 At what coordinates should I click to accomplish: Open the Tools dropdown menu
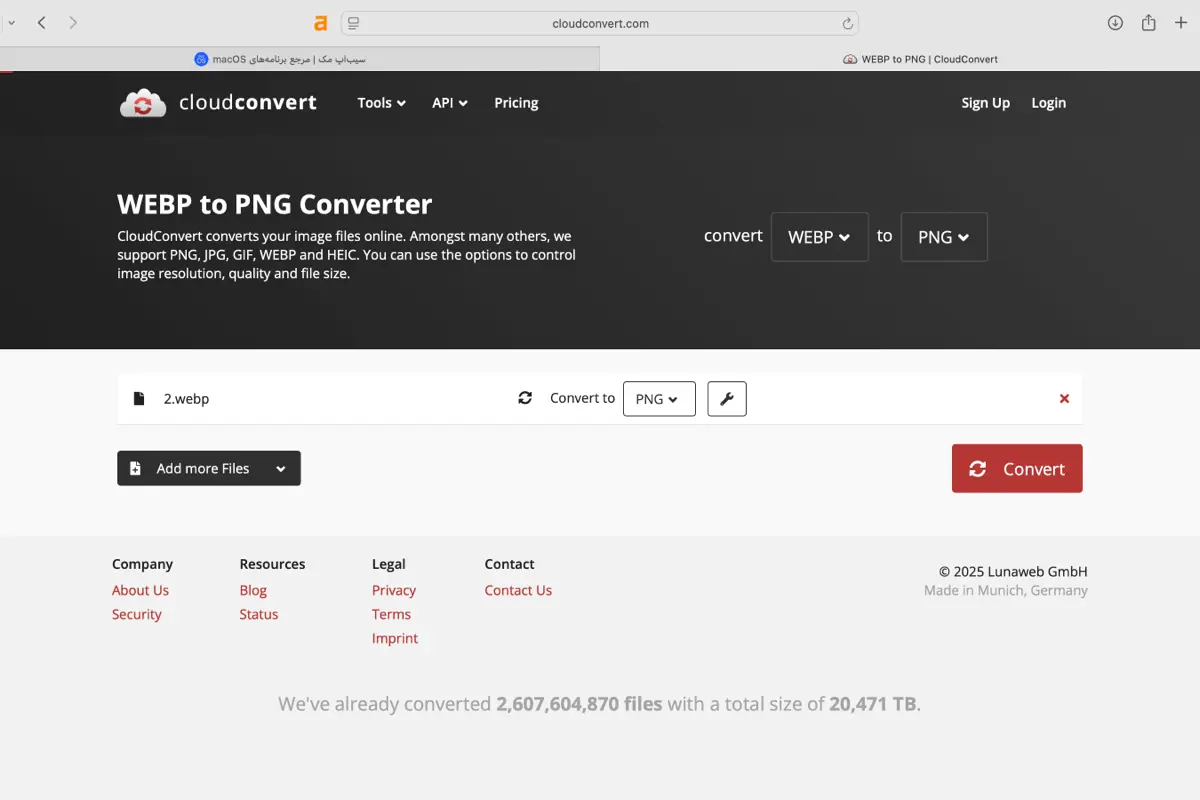[x=382, y=102]
